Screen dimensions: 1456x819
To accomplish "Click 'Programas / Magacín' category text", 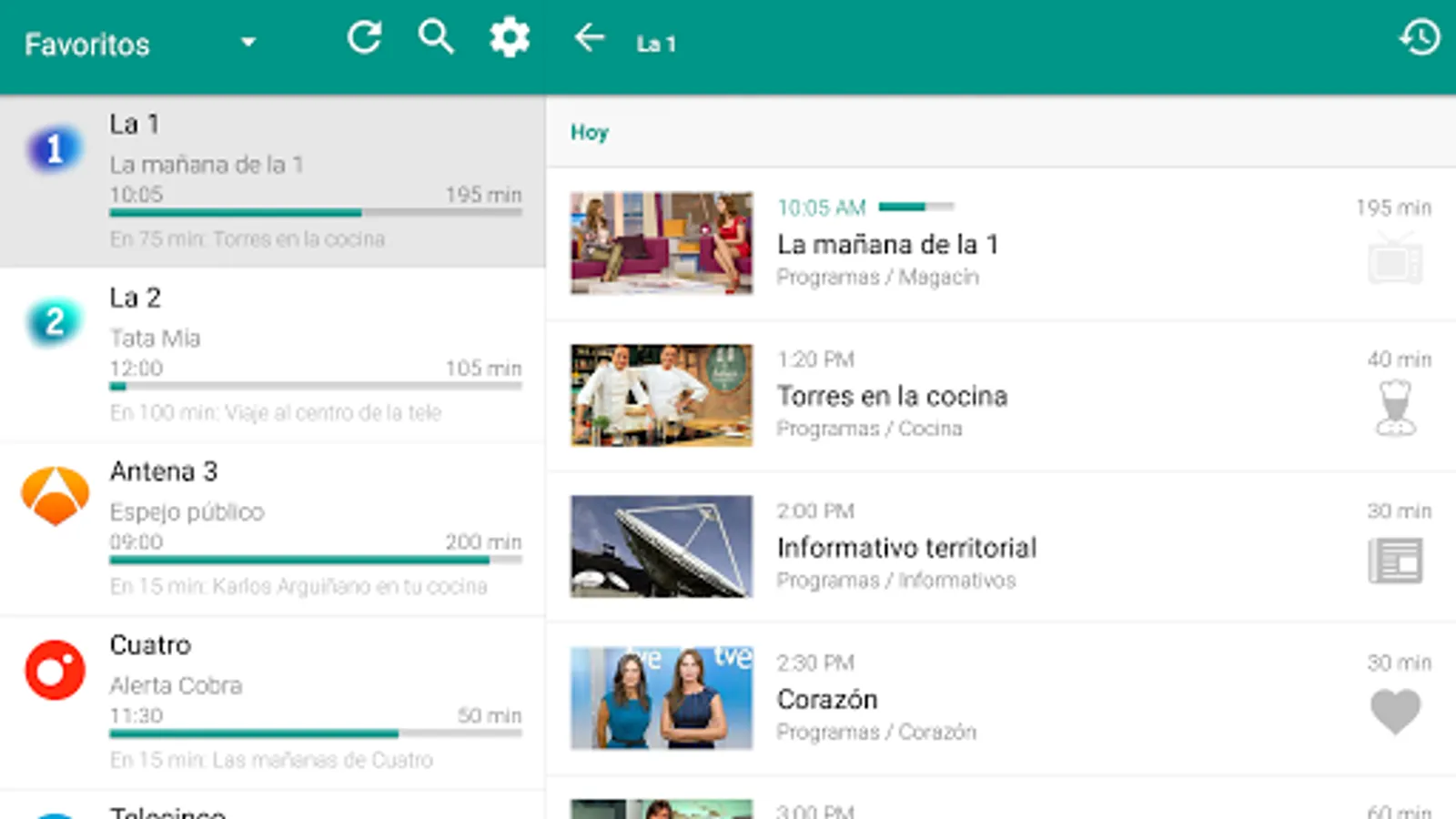I will coord(877,278).
